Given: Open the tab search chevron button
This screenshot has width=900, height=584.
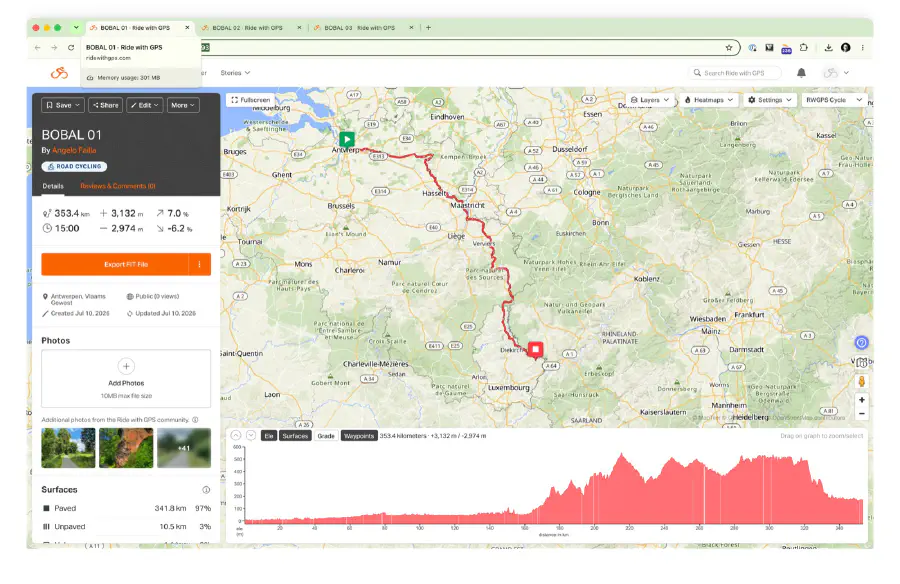Looking at the screenshot, I should [x=76, y=28].
